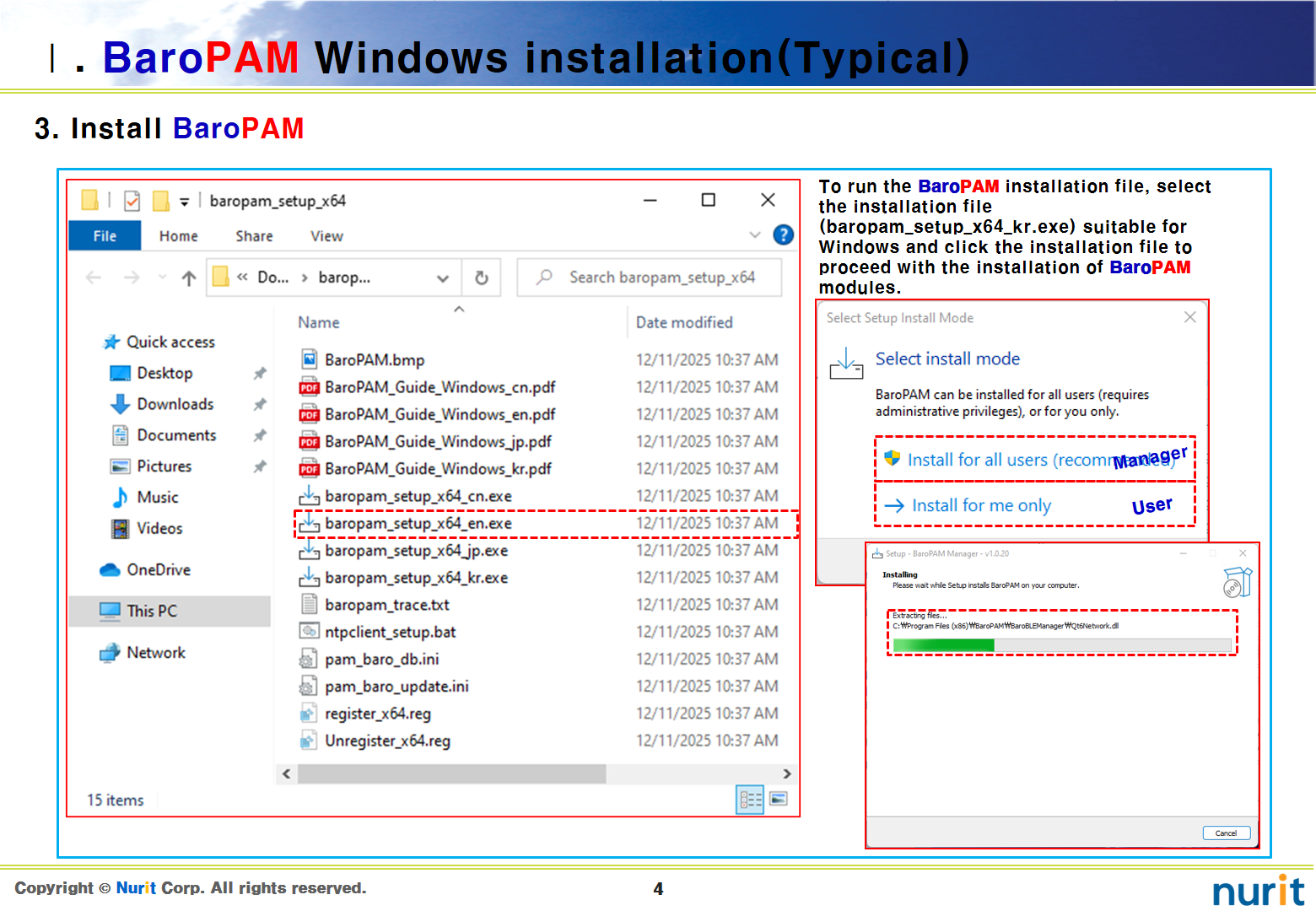Go forward with the right arrow

click(x=132, y=278)
